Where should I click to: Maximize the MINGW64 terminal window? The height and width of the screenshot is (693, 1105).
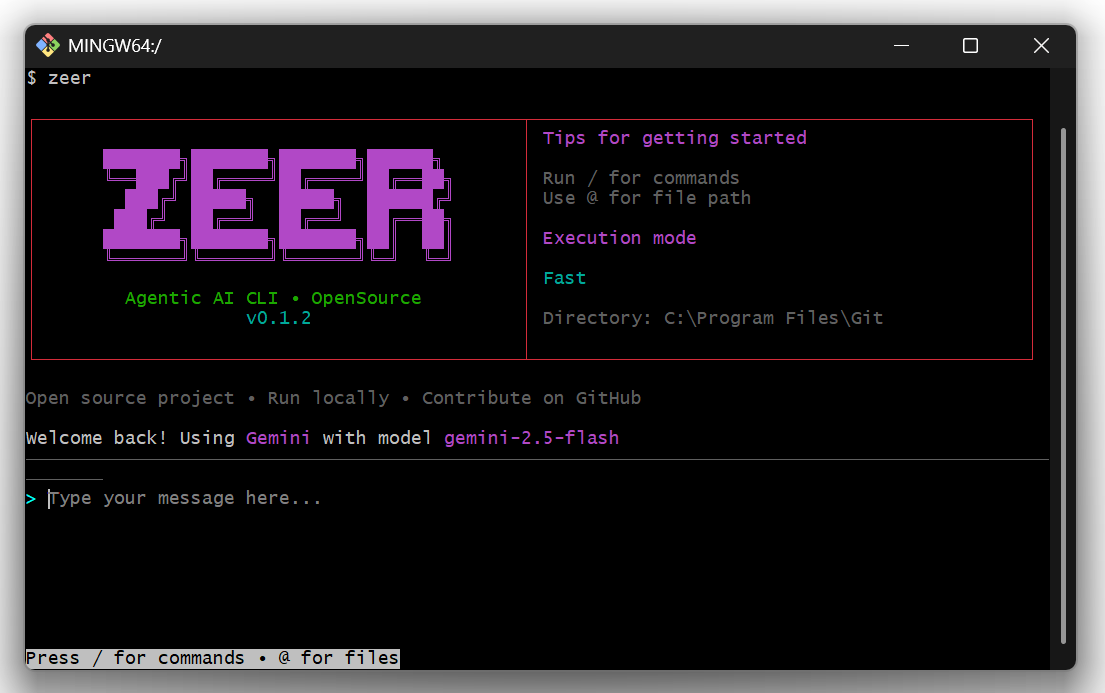click(970, 46)
